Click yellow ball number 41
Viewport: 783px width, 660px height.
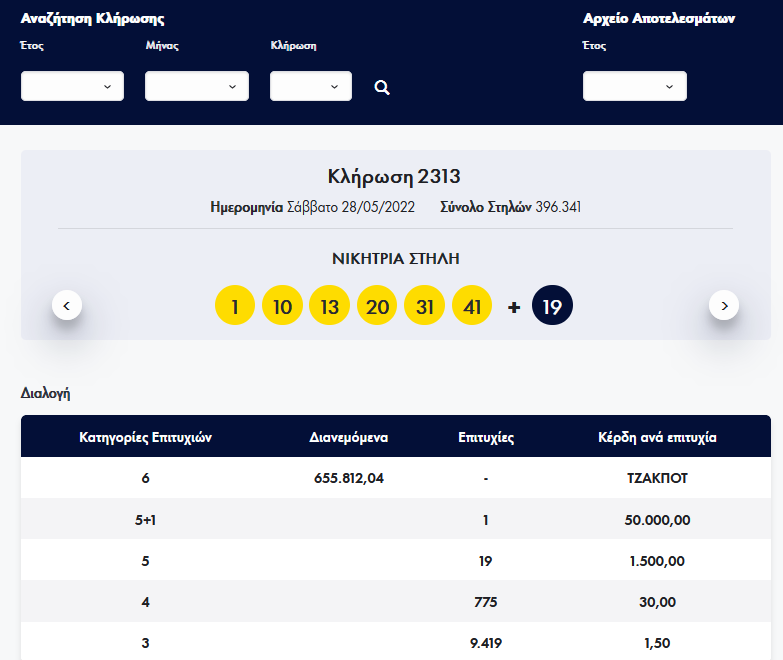pos(473,306)
